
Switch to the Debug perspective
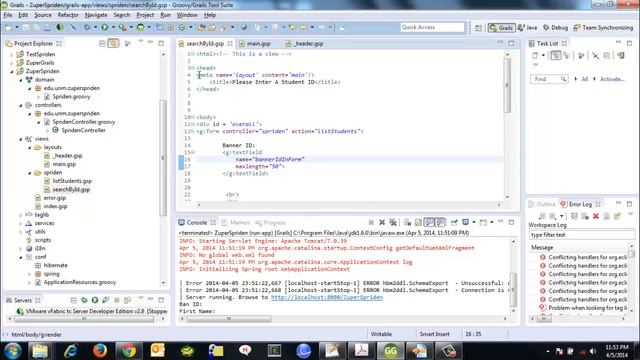[556, 28]
